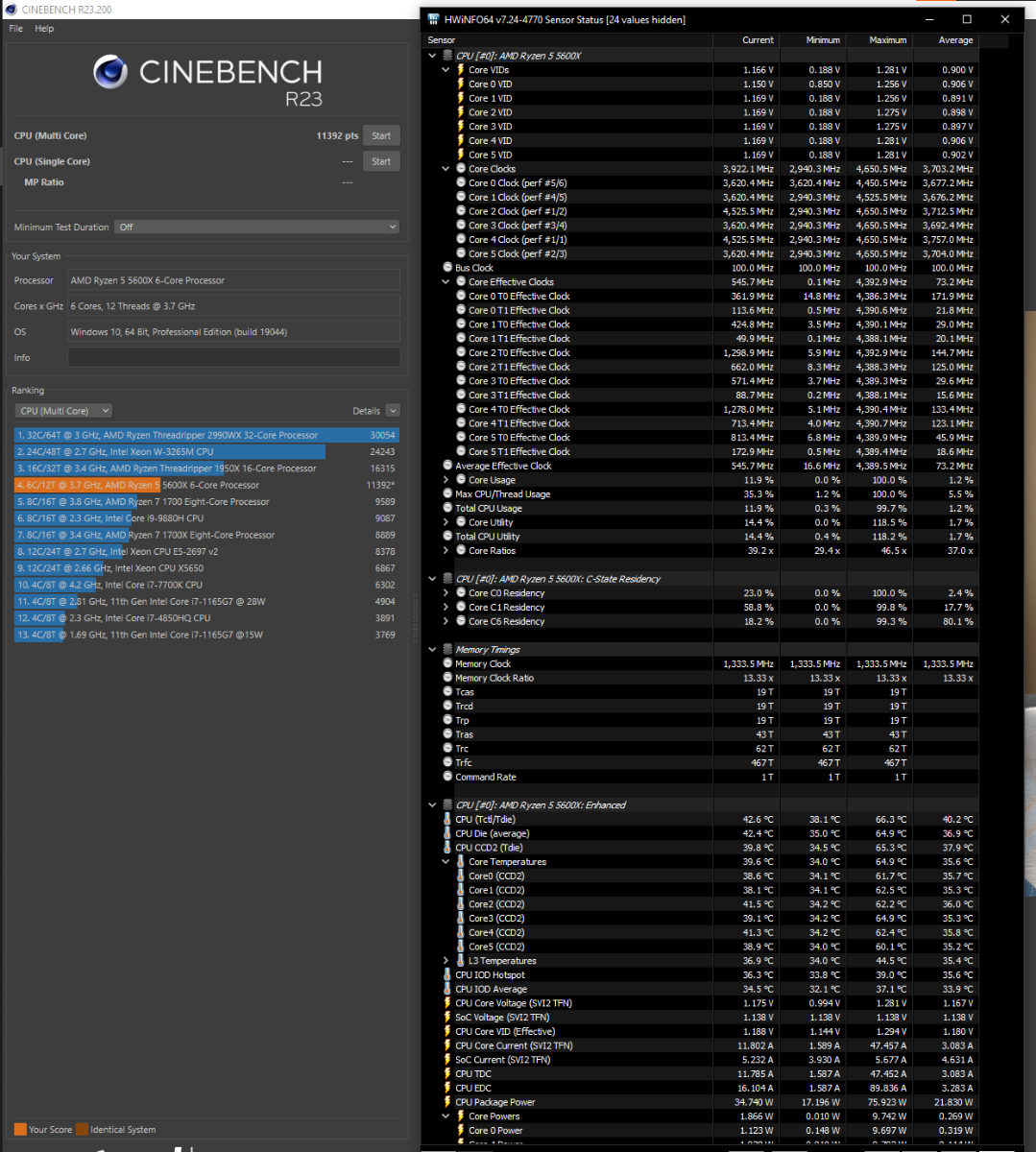Expand the Core C0 Residency node
Image resolution: width=1036 pixels, height=1152 pixels.
point(446,593)
